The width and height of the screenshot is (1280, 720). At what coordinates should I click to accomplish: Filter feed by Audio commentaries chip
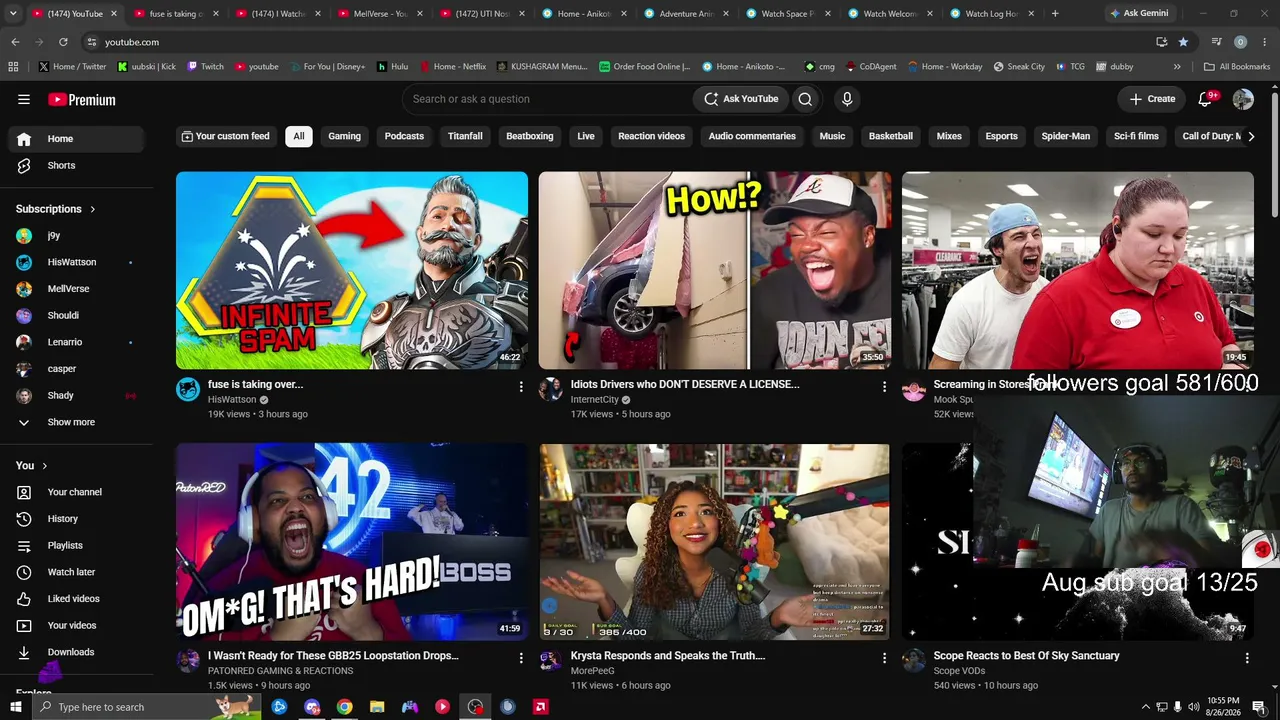[x=752, y=136]
